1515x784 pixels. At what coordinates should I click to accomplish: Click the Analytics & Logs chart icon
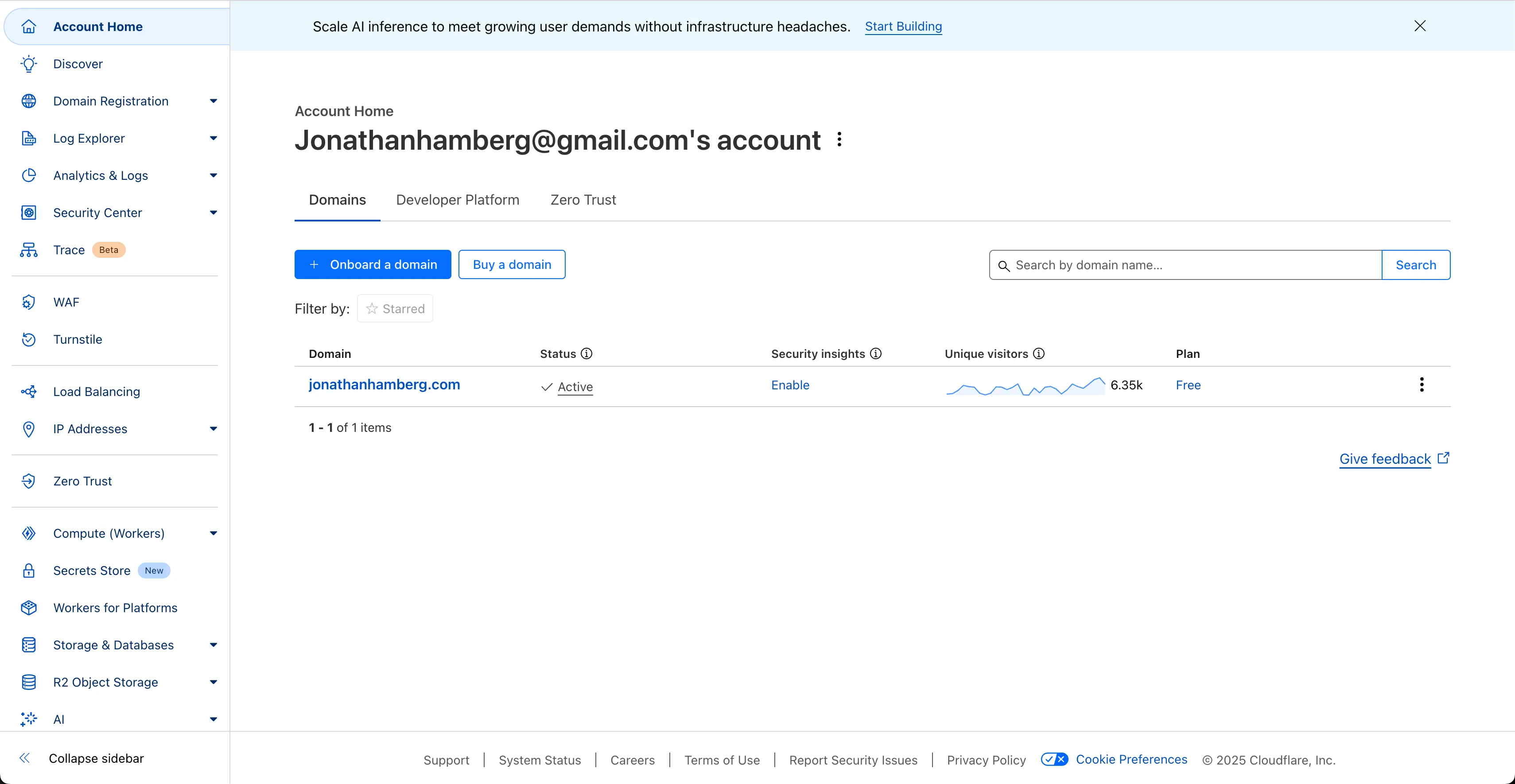tap(29, 175)
